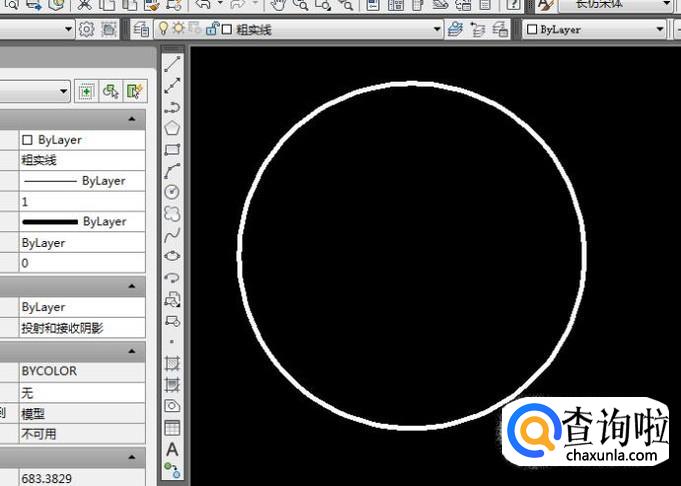The height and width of the screenshot is (486, 681).
Task: Collapse the section containing BYCOLOR
Action: (x=132, y=351)
